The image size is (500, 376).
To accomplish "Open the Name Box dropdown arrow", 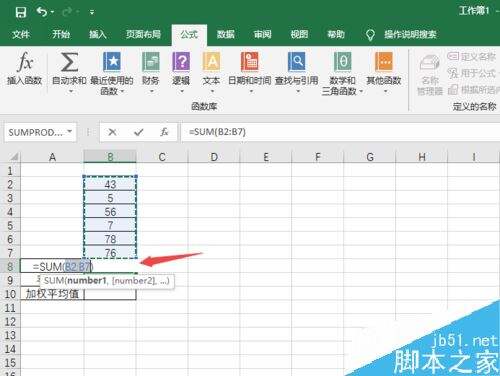I will (x=70, y=132).
